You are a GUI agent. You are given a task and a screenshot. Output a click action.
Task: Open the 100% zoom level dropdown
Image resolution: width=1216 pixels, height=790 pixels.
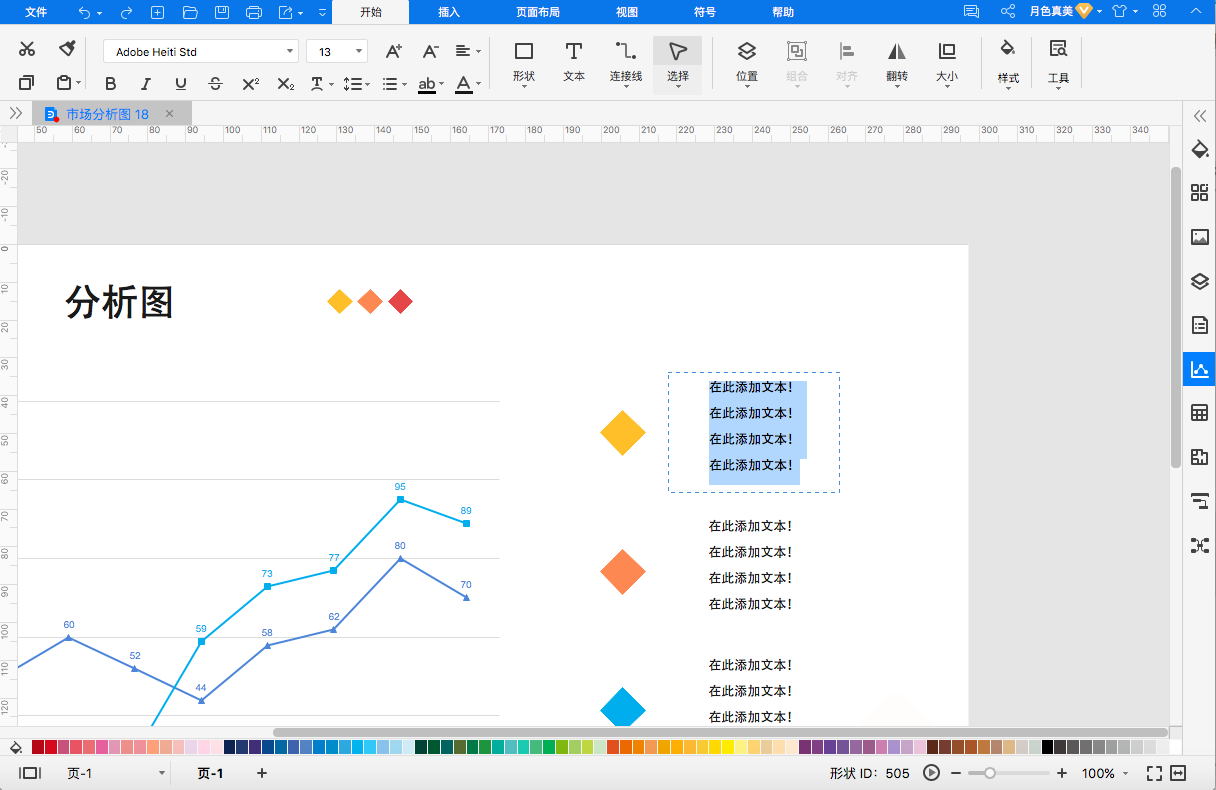click(x=1104, y=773)
